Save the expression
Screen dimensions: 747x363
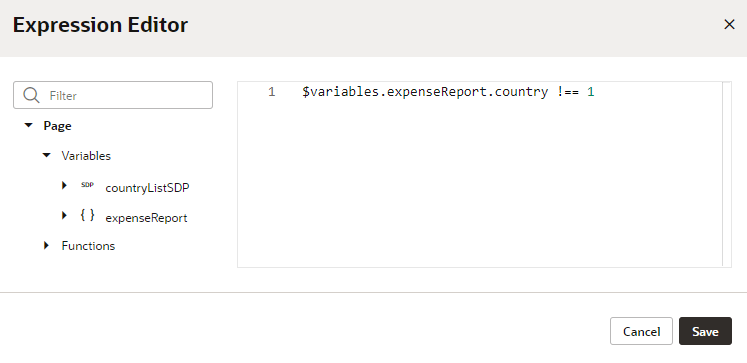(705, 331)
